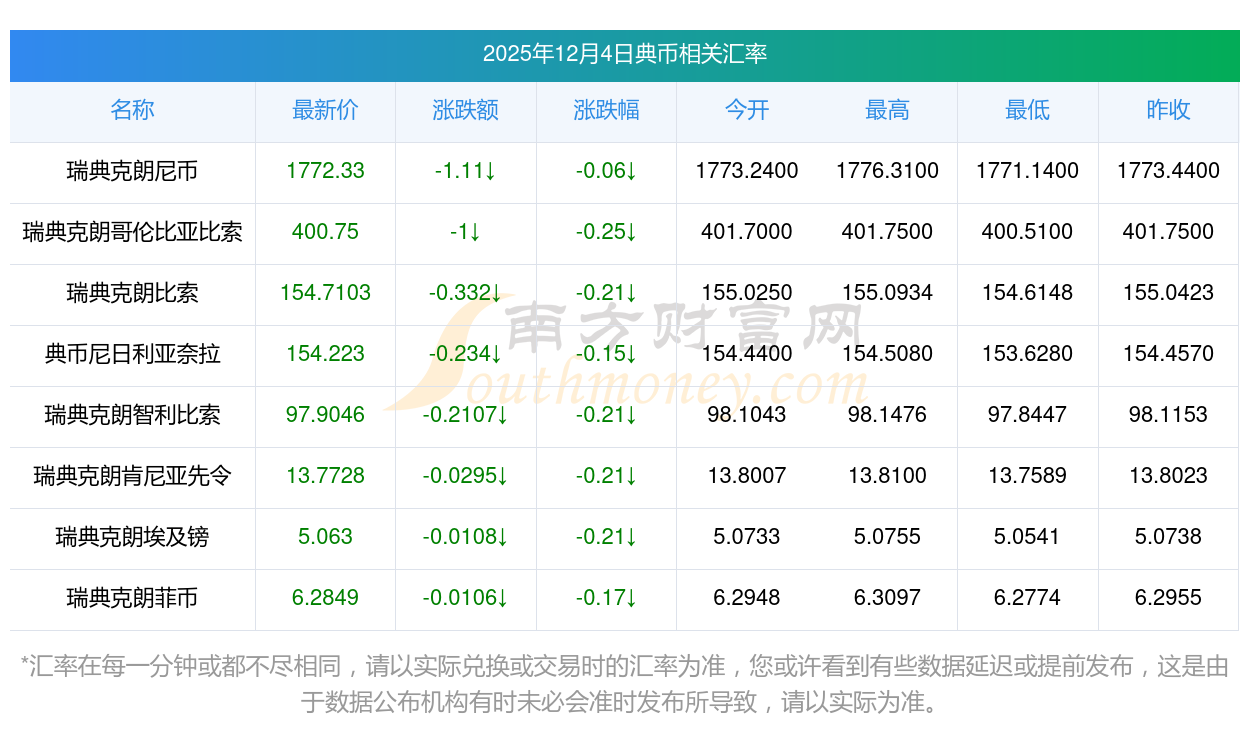Click low value 153.6280
Screen dimensions: 1250x733
(1028, 354)
